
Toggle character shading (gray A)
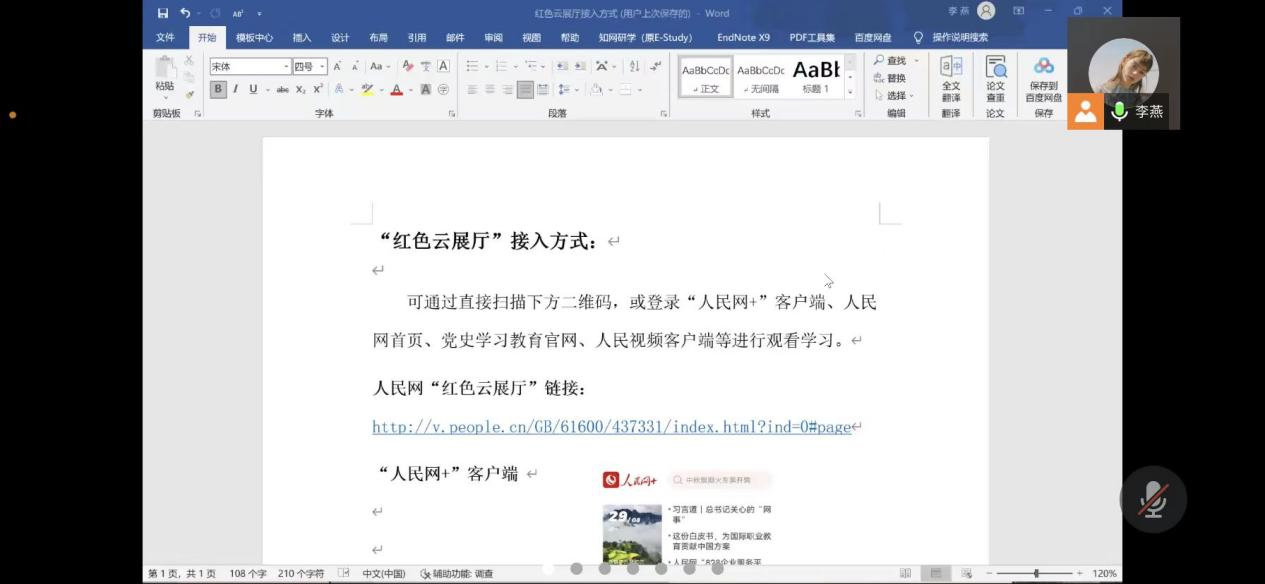tap(425, 89)
